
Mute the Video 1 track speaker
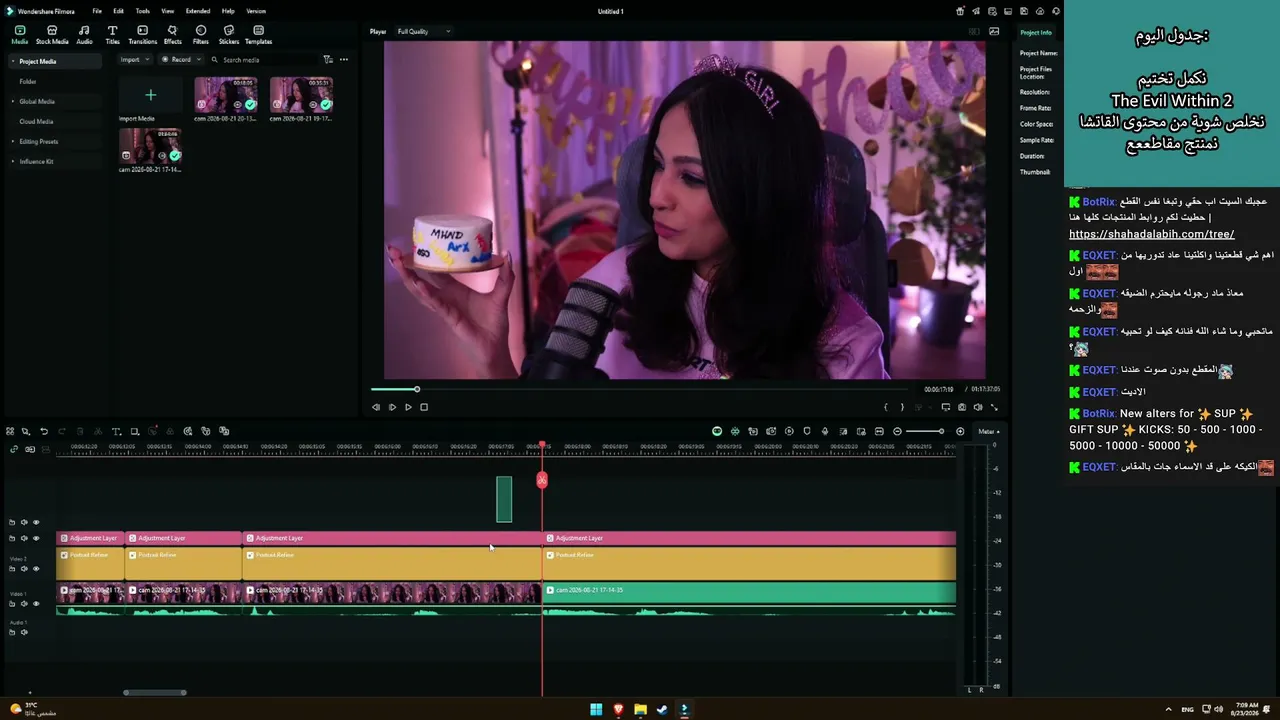coord(24,604)
